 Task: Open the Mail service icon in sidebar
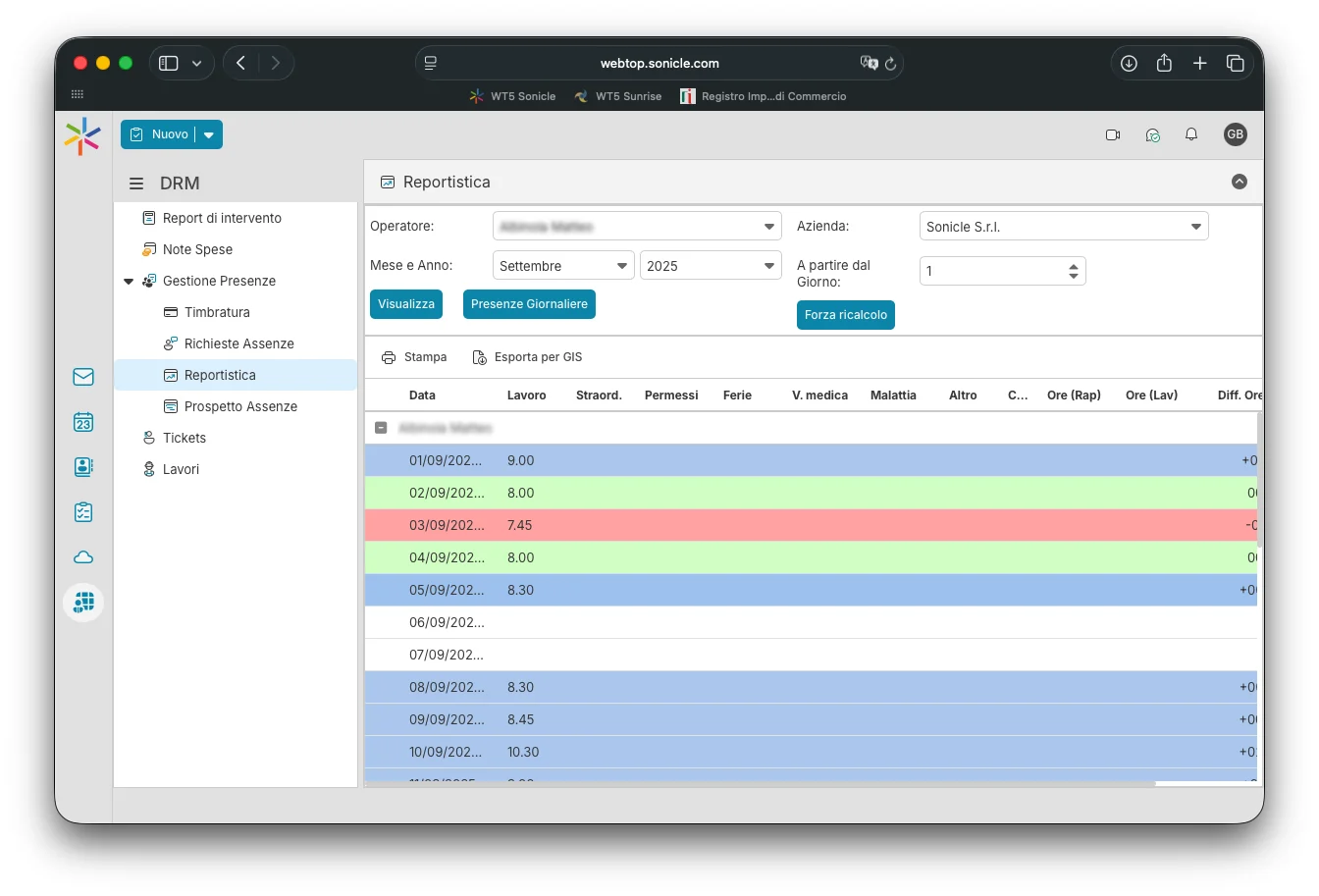coord(83,377)
